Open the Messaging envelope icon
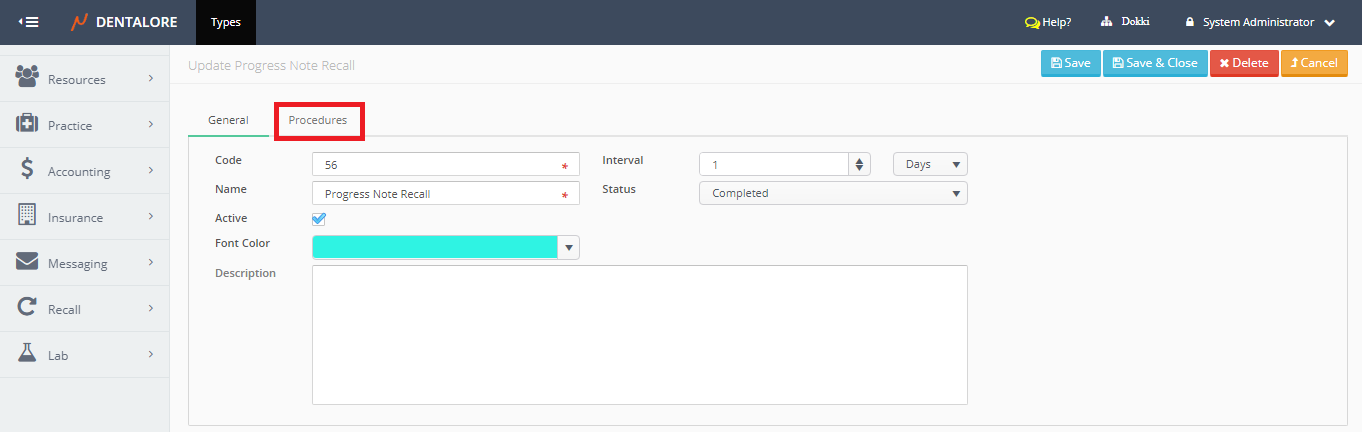The height and width of the screenshot is (432, 1362). tap(27, 262)
